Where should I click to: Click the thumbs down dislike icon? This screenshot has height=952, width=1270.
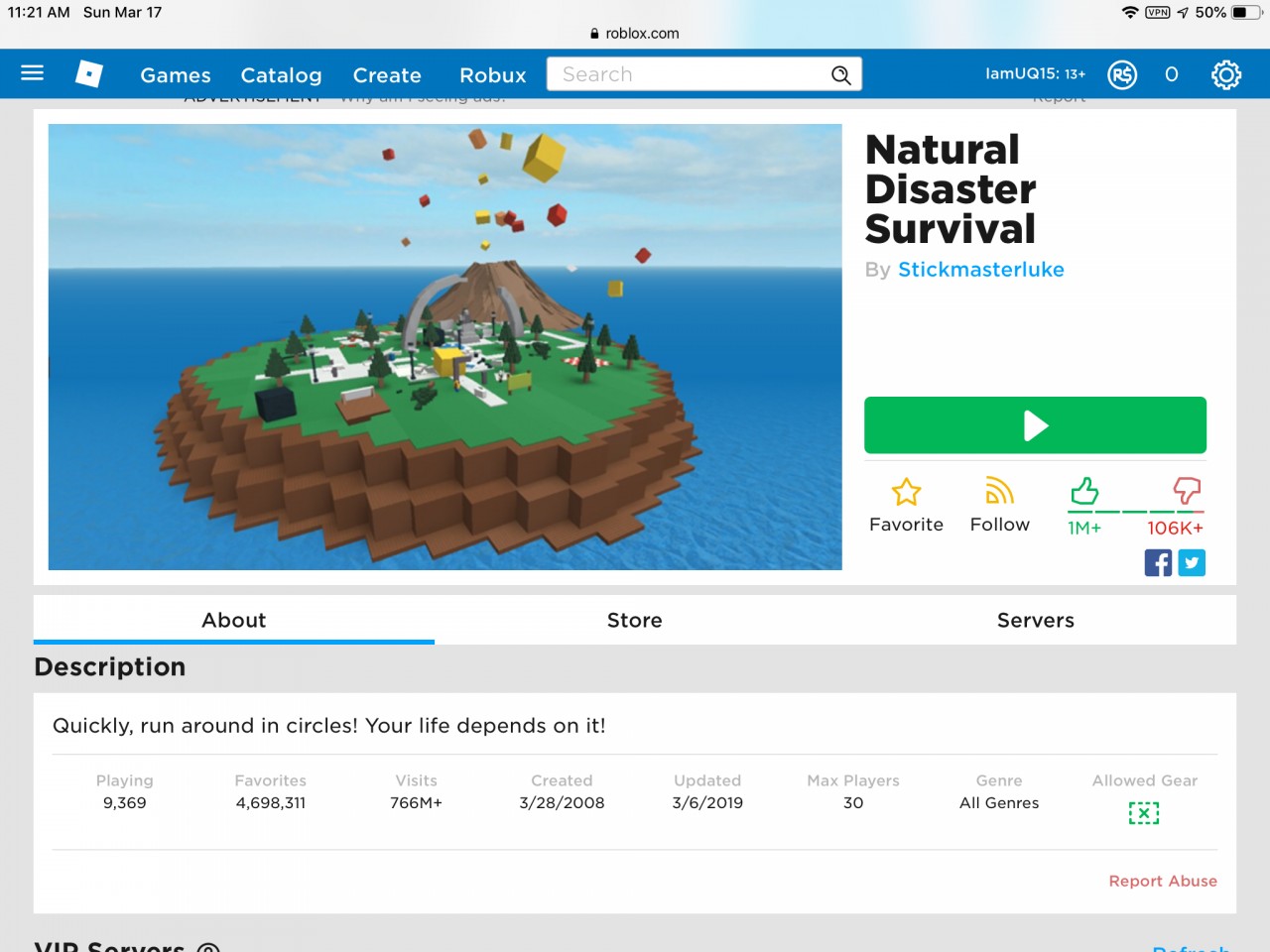tap(1187, 490)
